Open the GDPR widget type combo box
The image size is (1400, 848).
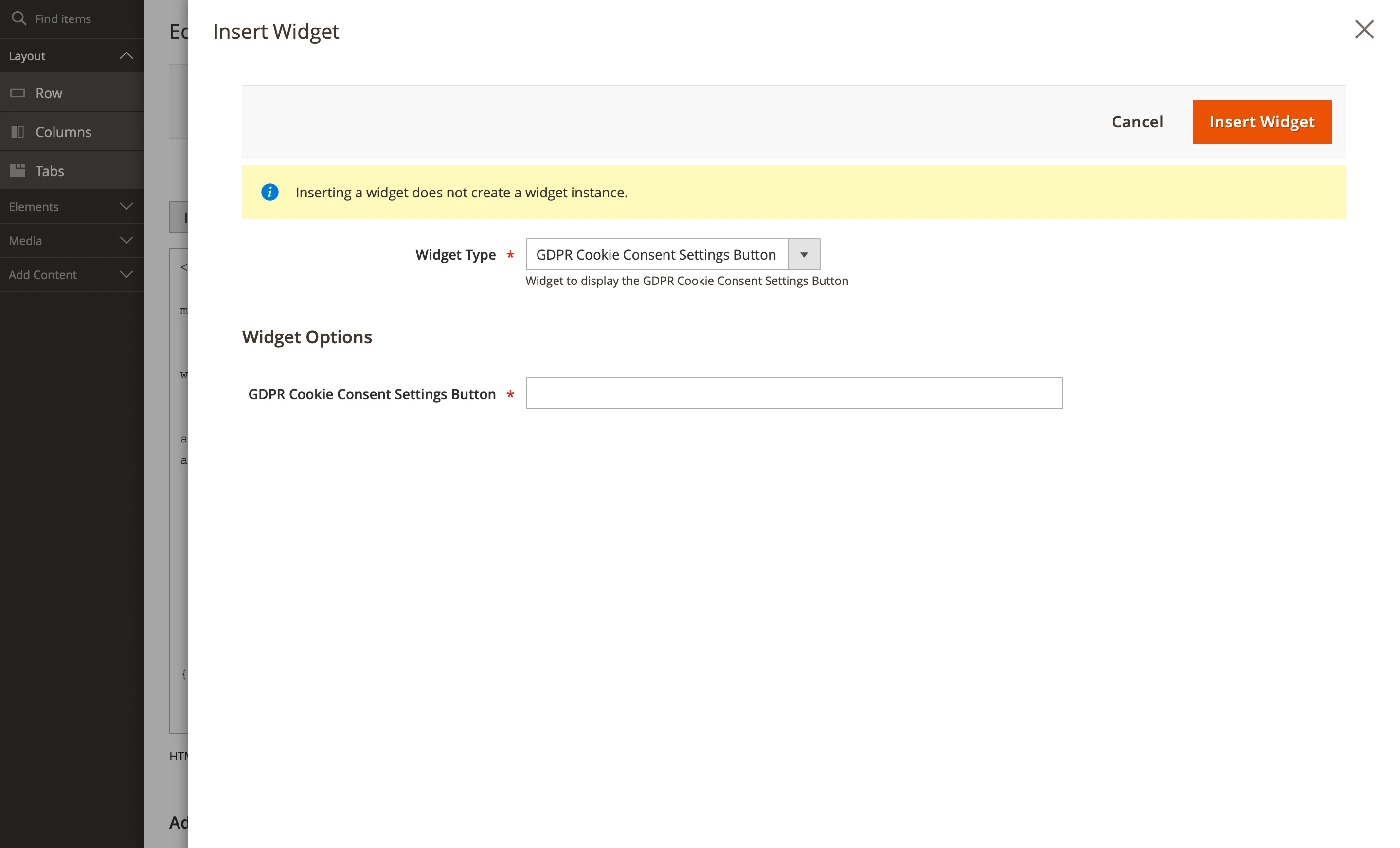coord(655,254)
